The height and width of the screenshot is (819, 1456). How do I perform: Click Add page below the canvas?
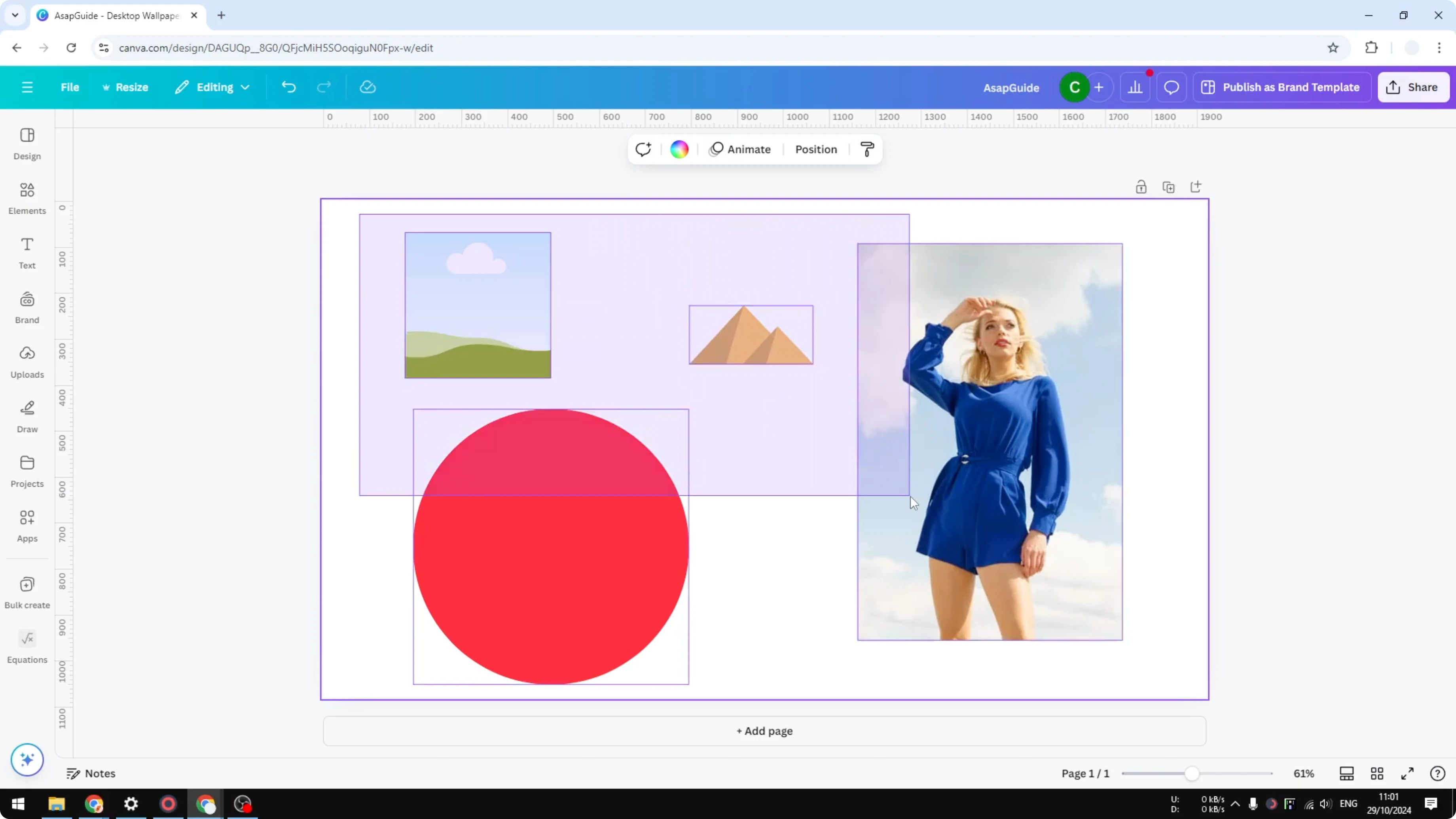tap(764, 731)
